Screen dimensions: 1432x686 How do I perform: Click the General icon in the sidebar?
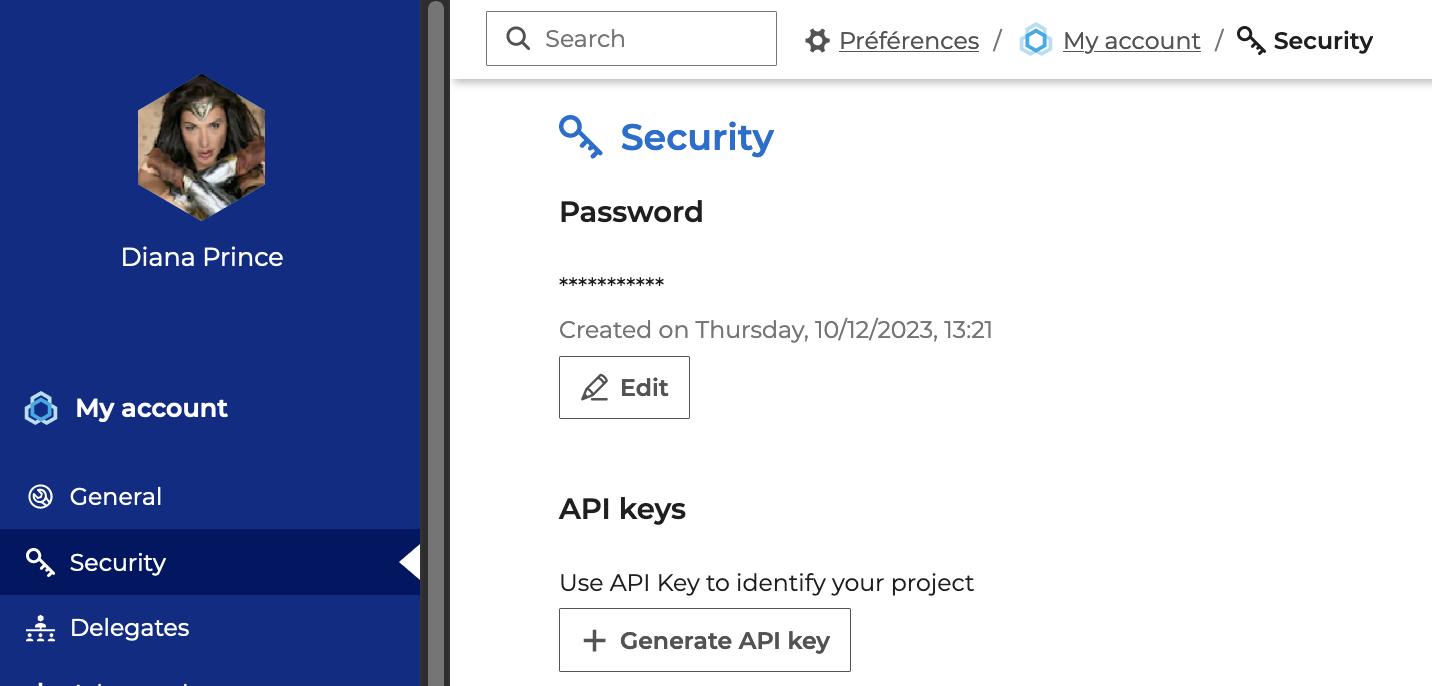(41, 497)
